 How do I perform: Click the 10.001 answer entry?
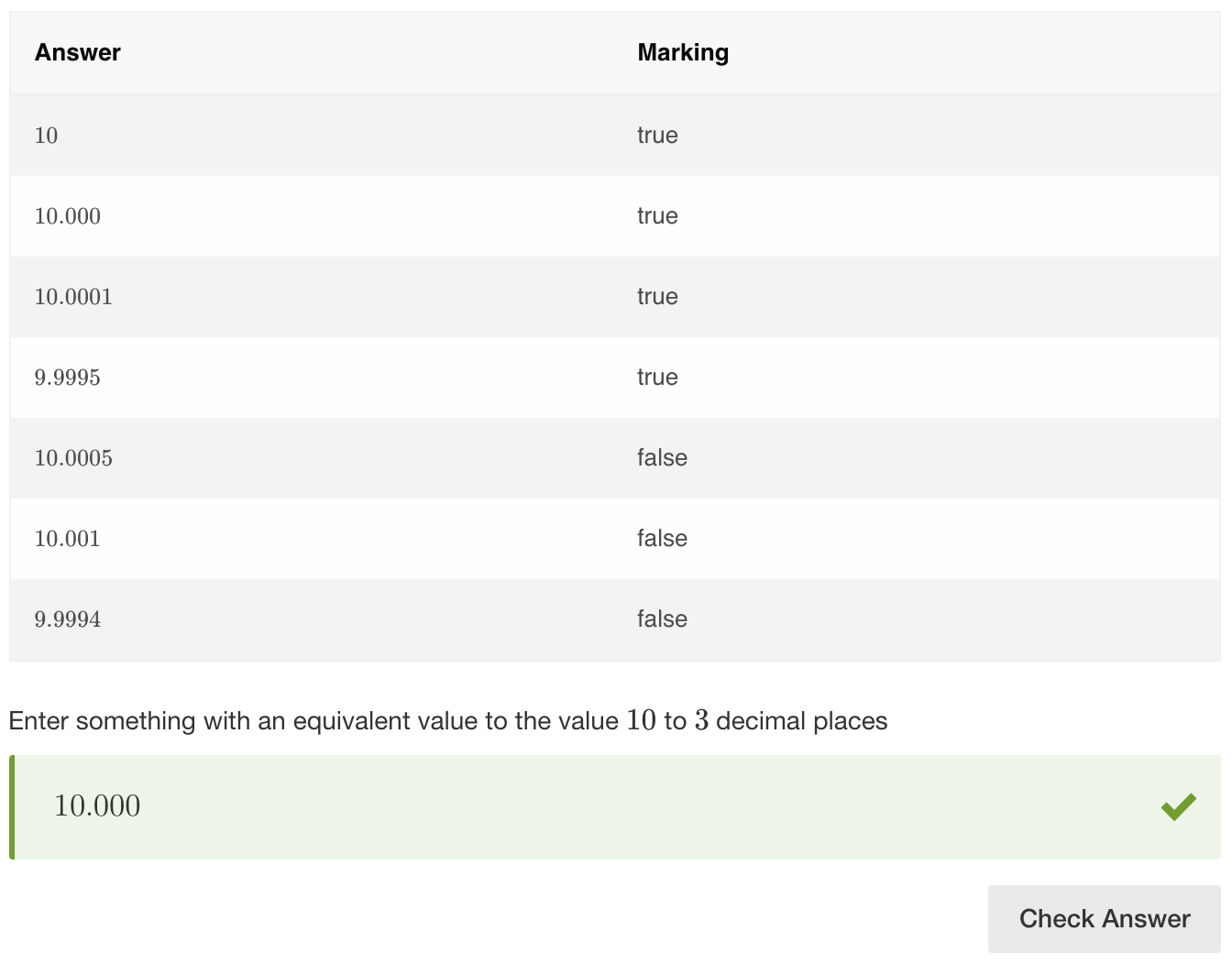[x=68, y=539]
